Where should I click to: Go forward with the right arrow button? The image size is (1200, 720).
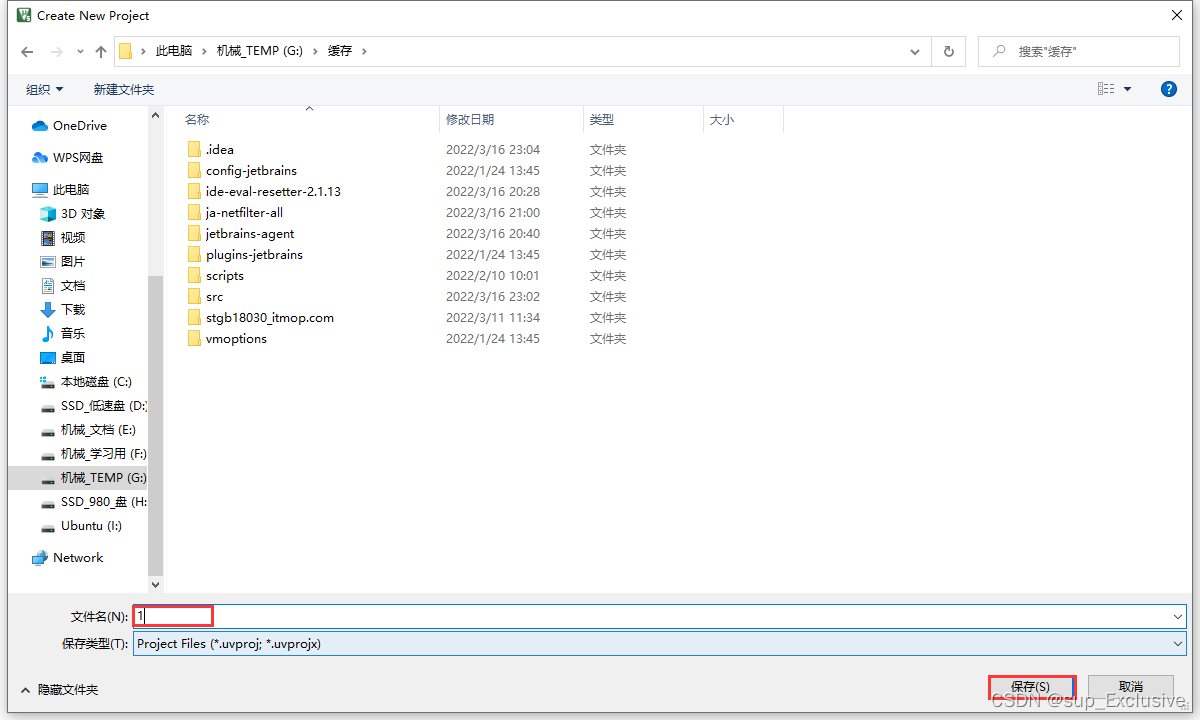pyautogui.click(x=57, y=51)
